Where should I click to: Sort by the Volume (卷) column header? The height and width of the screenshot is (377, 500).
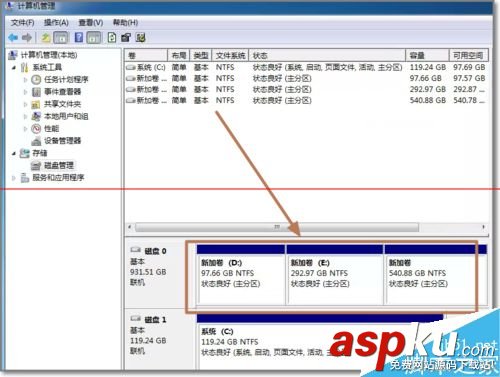(x=146, y=55)
